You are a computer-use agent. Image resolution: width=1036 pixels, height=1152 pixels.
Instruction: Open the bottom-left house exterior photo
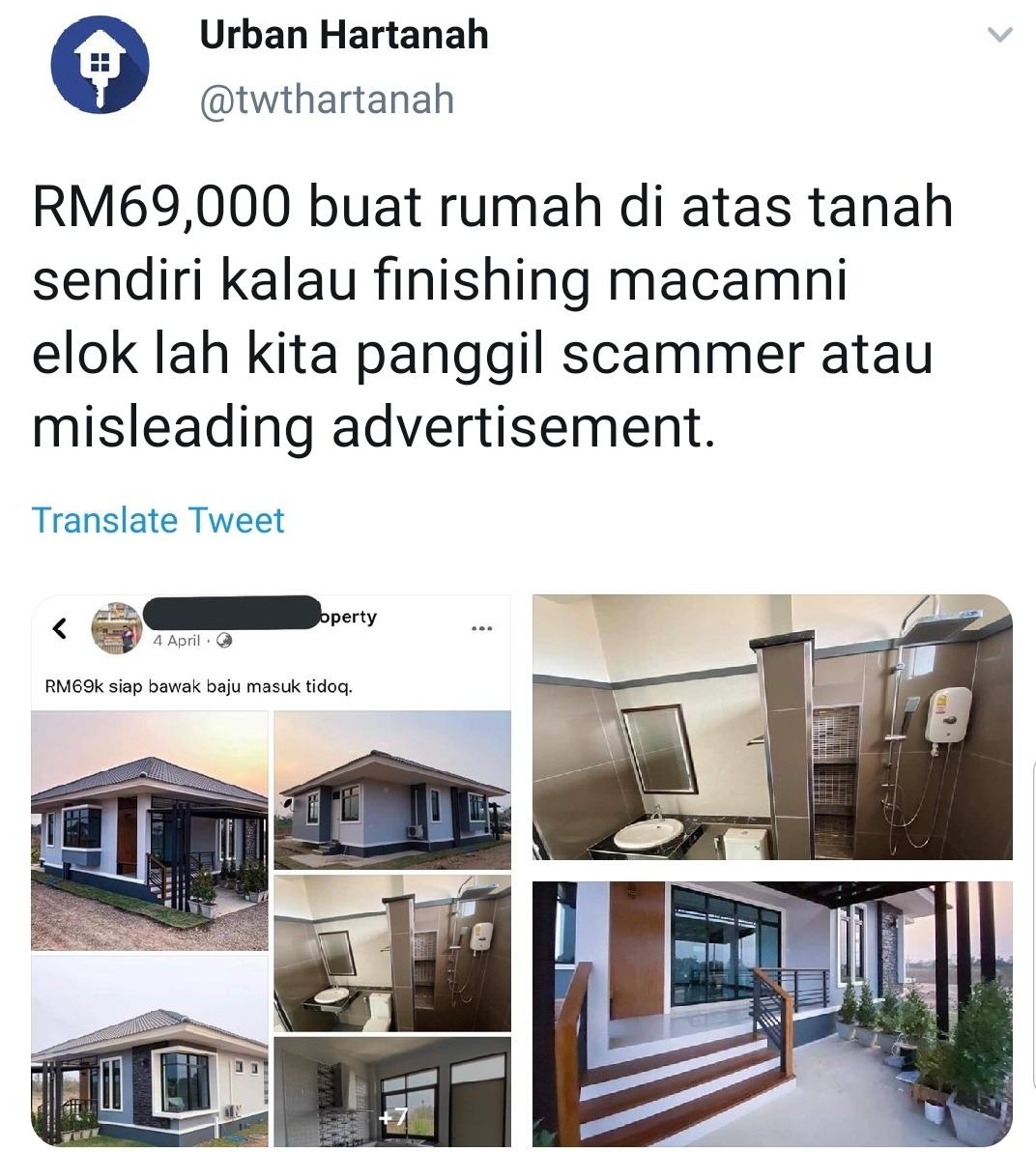tap(149, 1051)
